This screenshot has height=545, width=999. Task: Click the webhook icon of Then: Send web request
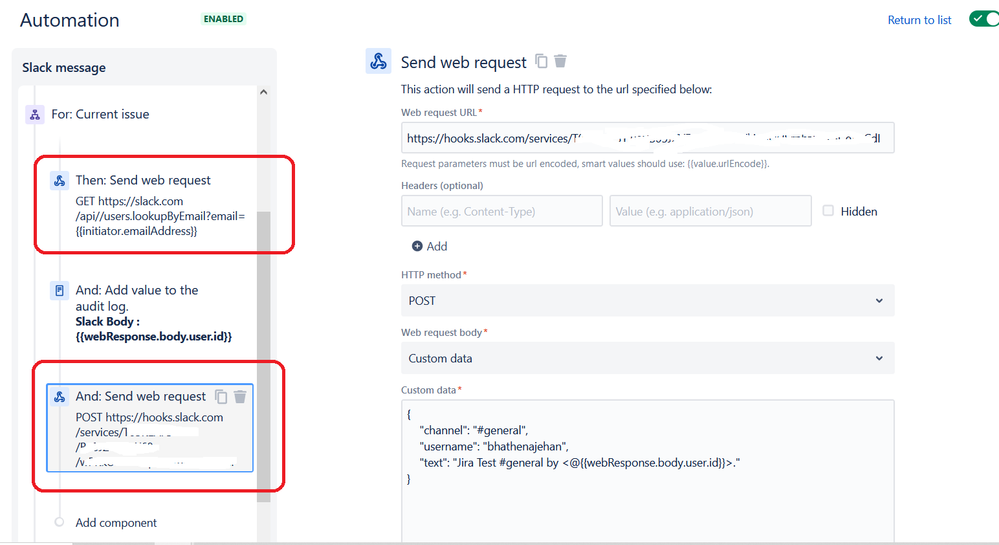coord(59,180)
